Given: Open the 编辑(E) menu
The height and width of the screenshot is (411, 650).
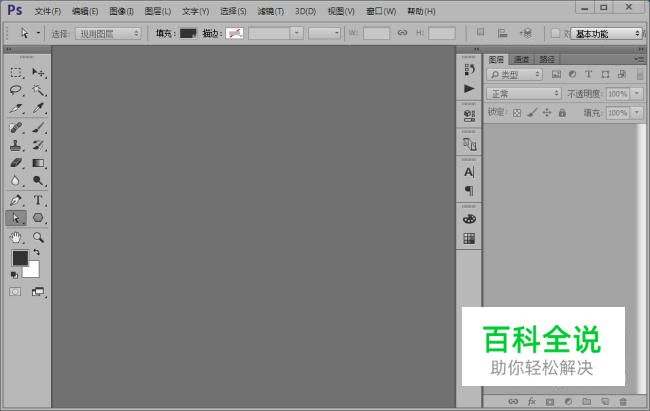Looking at the screenshot, I should (85, 12).
